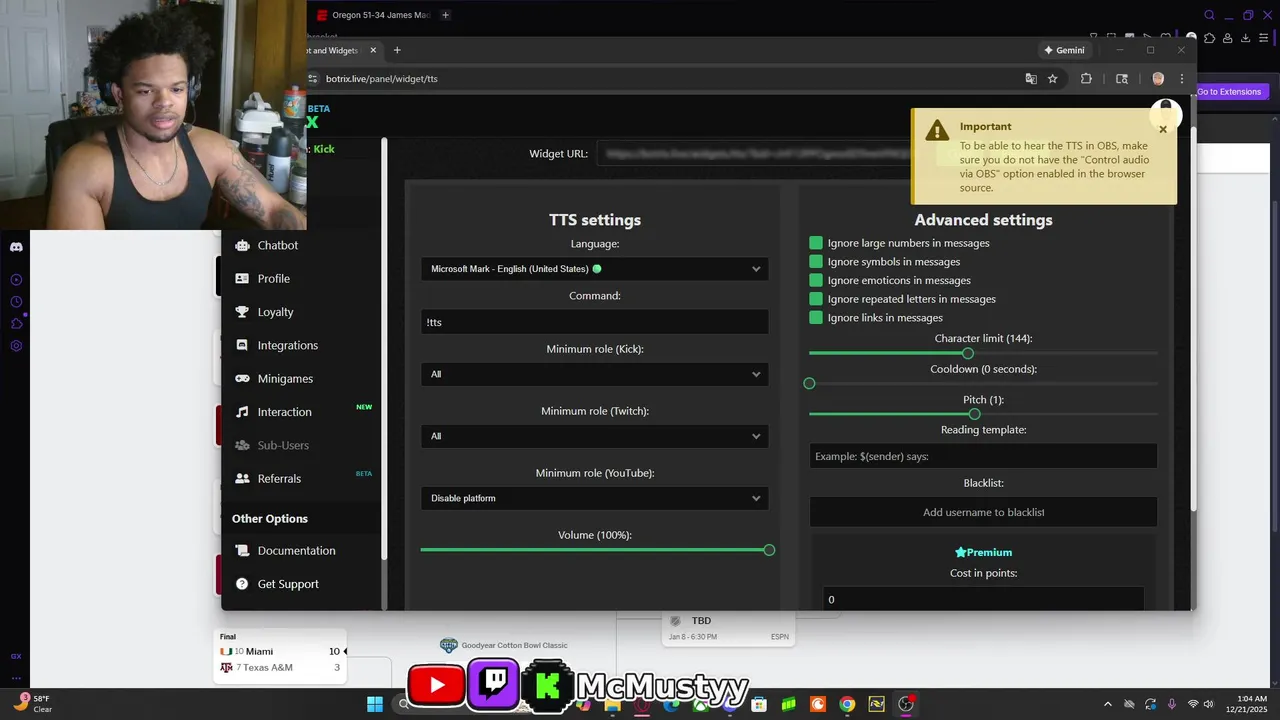Toggle Ignore repeated letters in messages
Screen dimensions: 1280x720
click(816, 299)
